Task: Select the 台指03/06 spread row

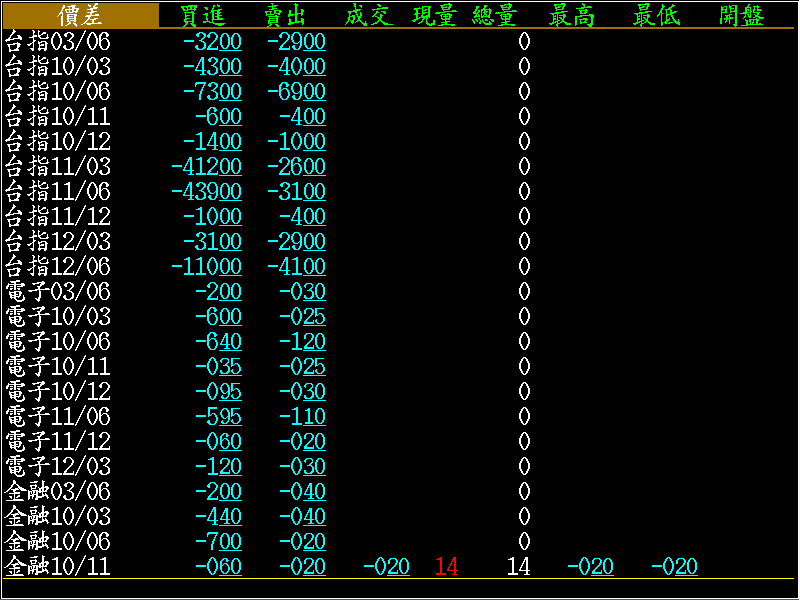Action: click(58, 42)
